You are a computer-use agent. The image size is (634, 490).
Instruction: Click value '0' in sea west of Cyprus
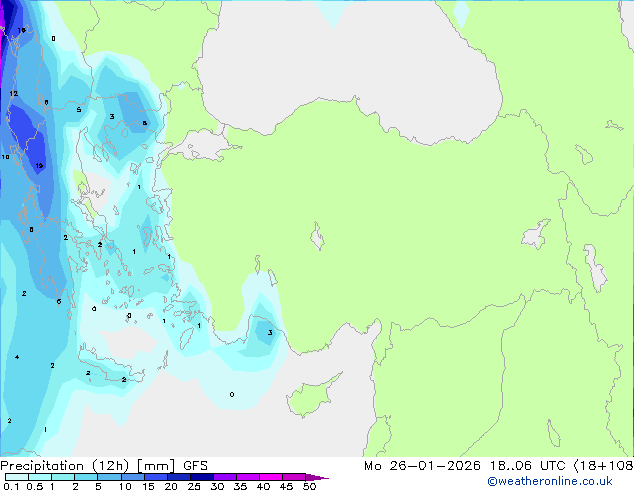pyautogui.click(x=232, y=395)
